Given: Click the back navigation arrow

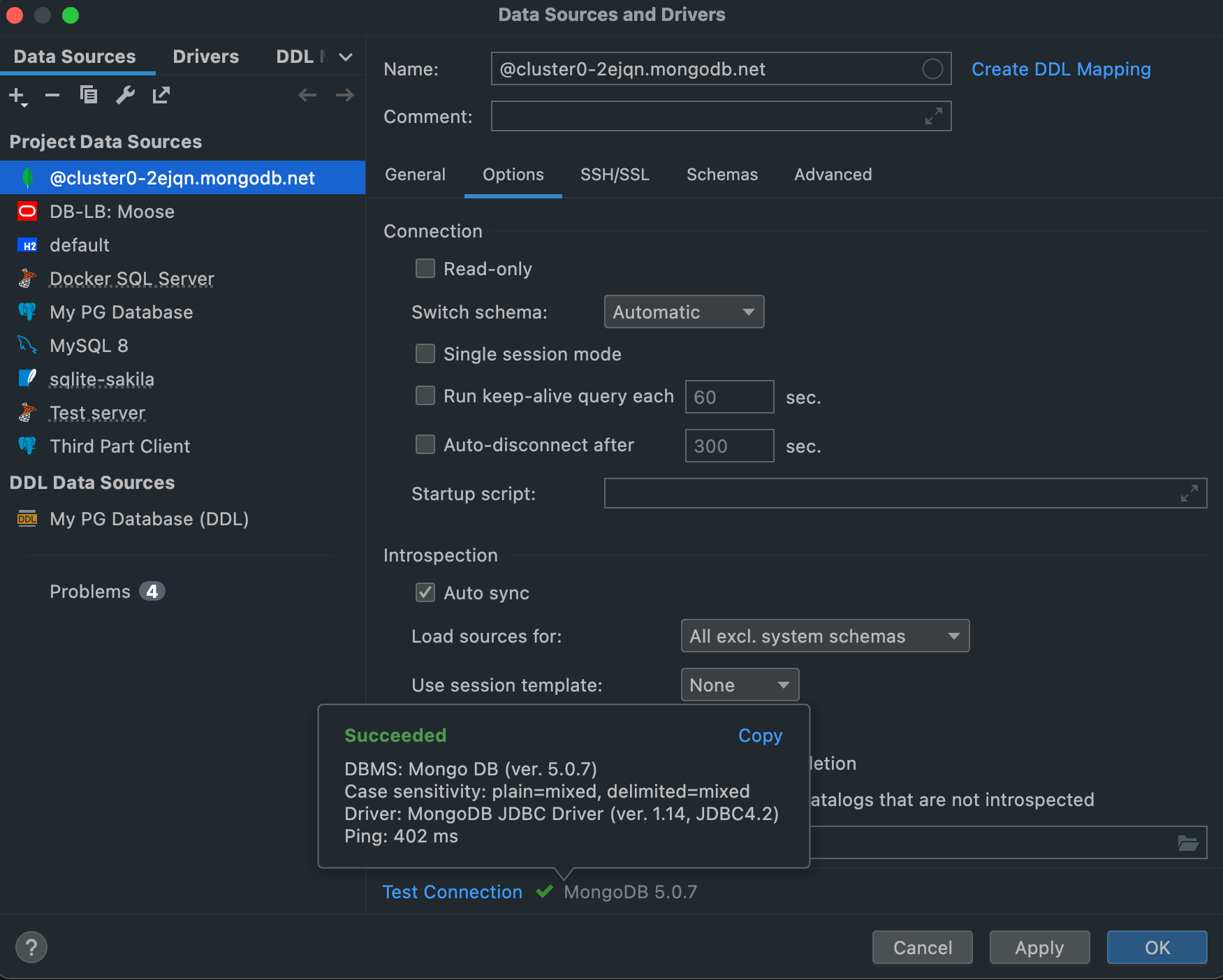Looking at the screenshot, I should click(307, 95).
